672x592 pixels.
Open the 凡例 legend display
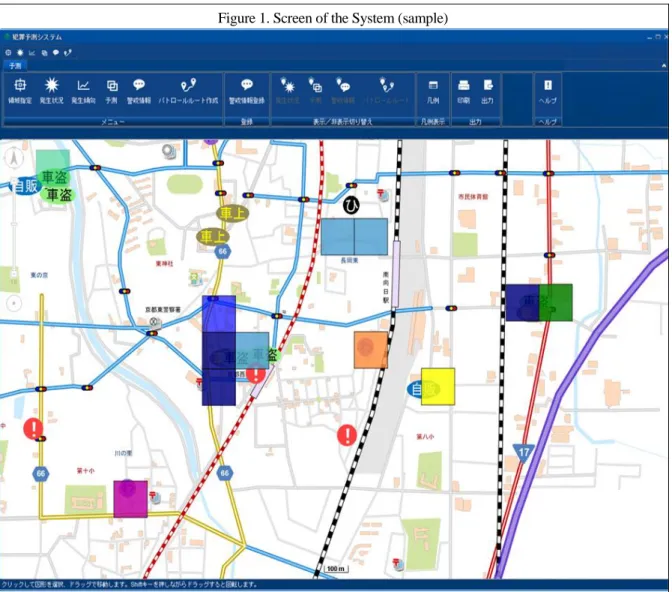pos(433,91)
